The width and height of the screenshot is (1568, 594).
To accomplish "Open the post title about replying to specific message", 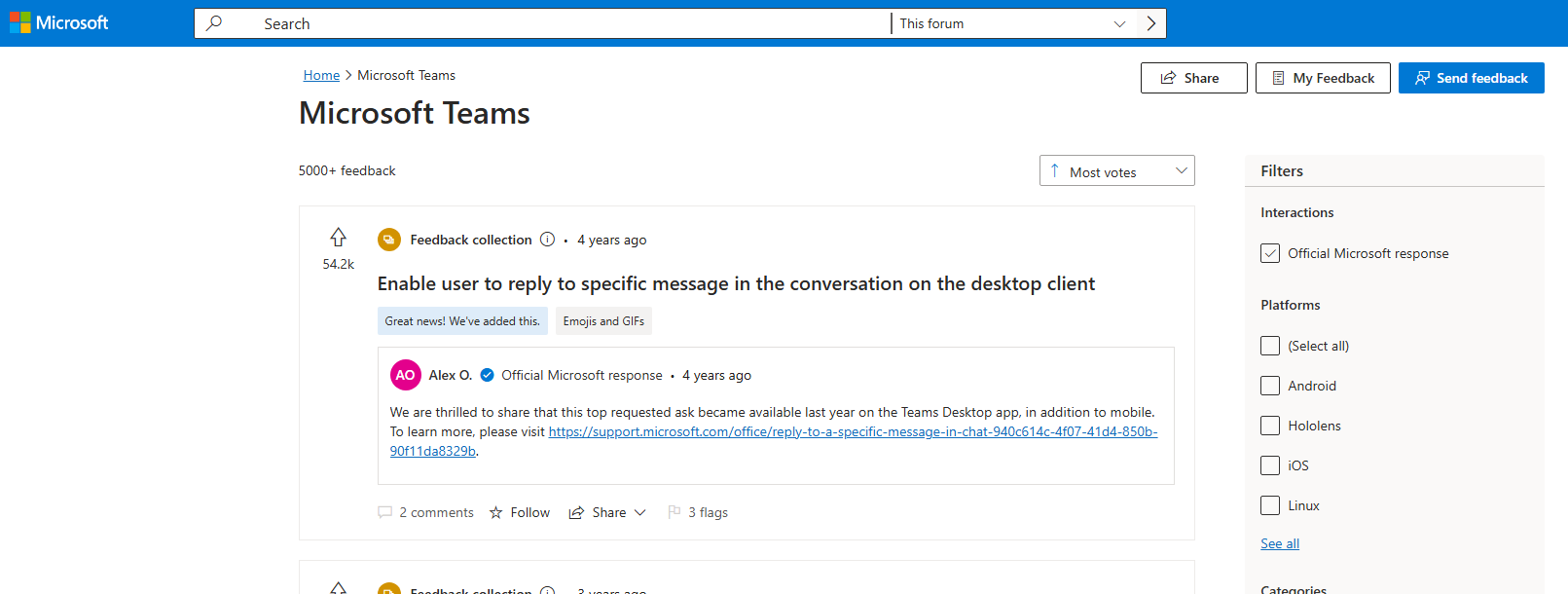I will (736, 283).
